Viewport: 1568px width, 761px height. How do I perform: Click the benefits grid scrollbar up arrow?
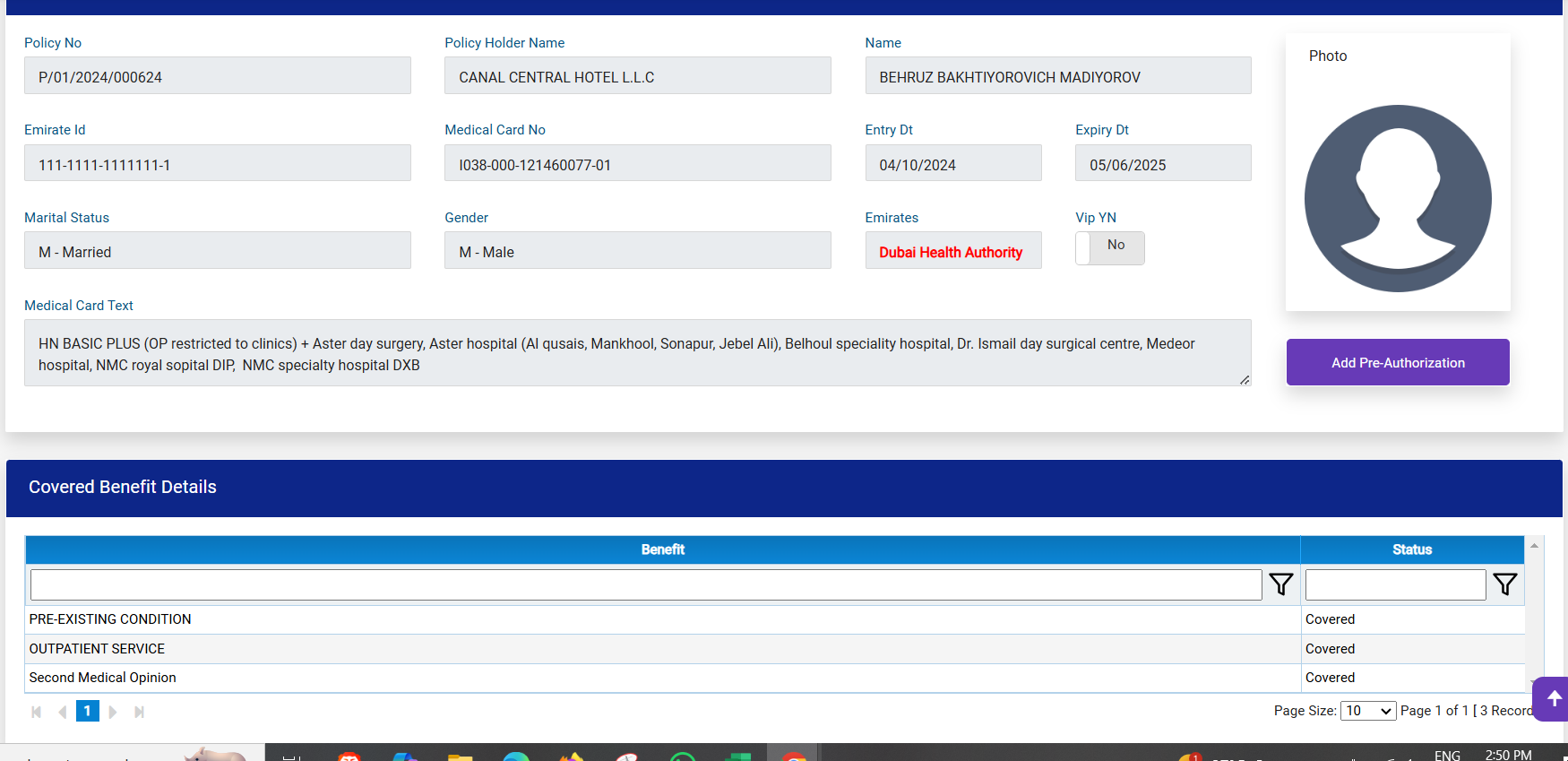click(1534, 545)
